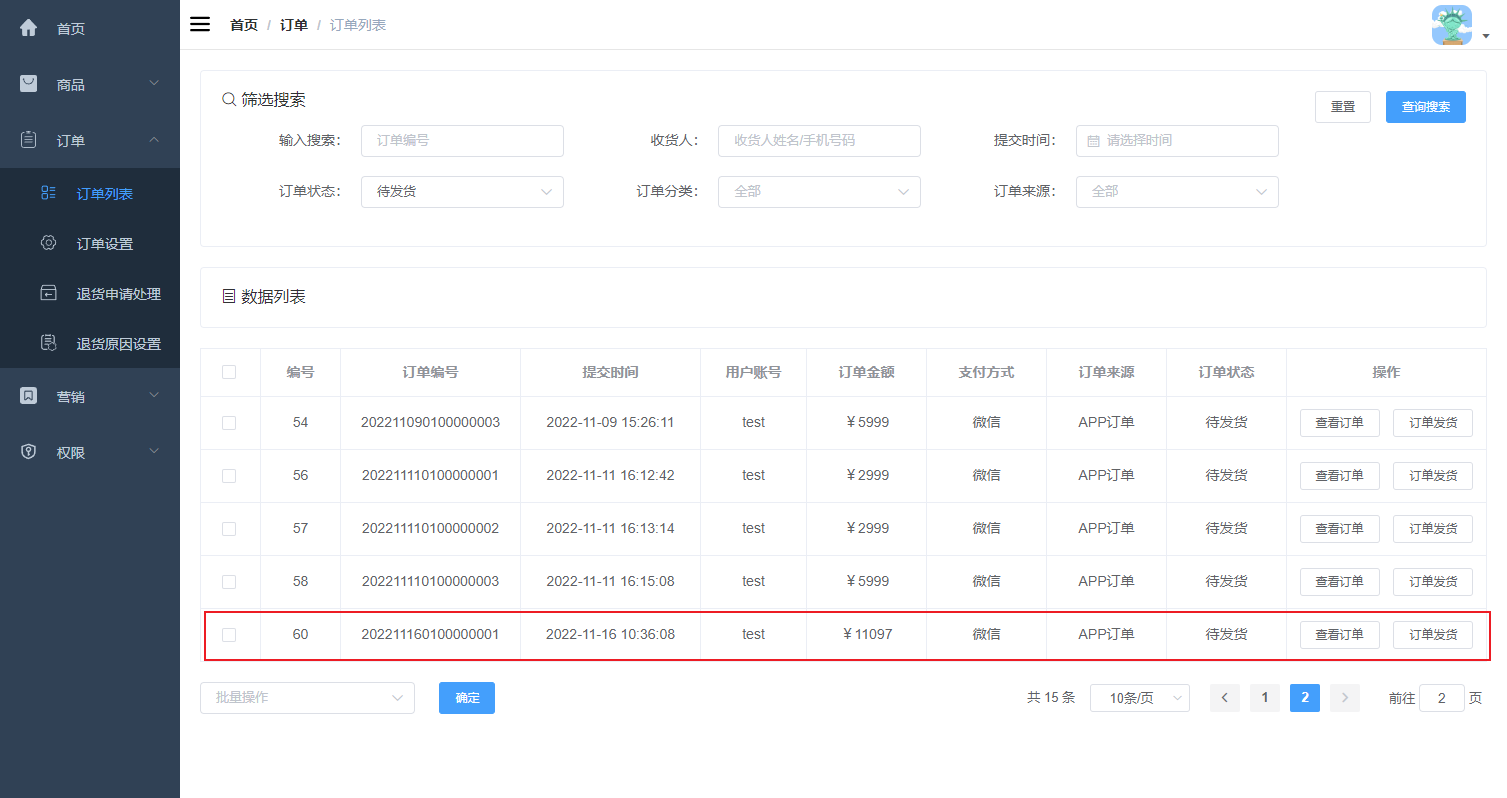The height and width of the screenshot is (798, 1507).
Task: Click 订单发货 for order 57
Action: [1433, 529]
